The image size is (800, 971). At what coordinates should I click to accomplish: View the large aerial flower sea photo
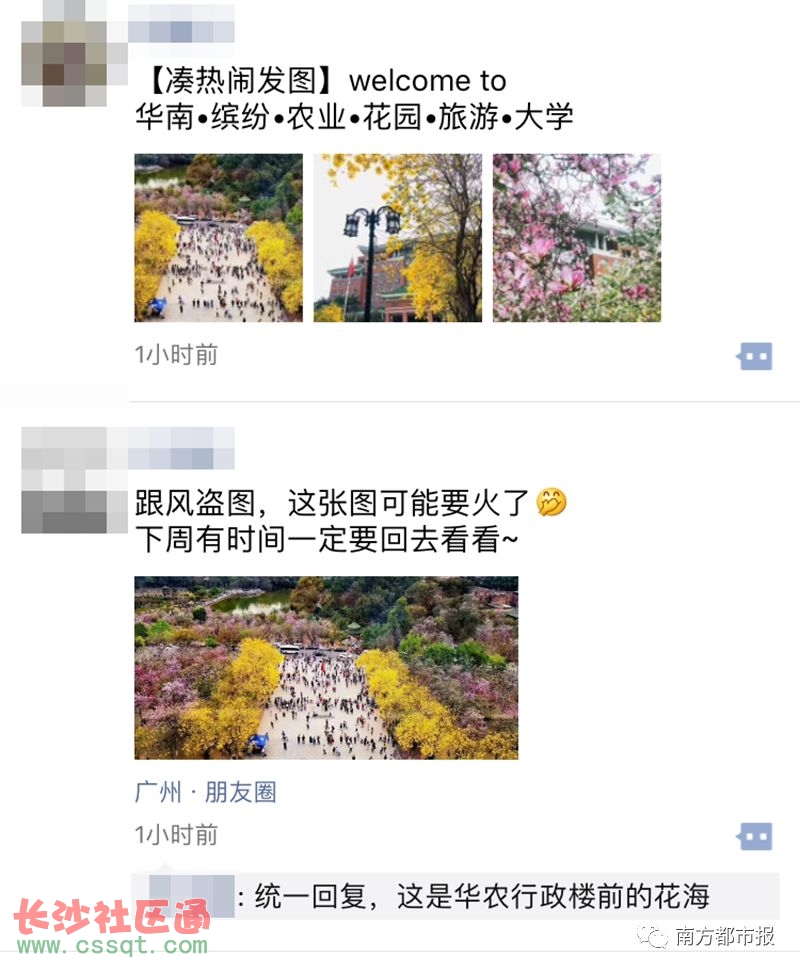tap(326, 668)
